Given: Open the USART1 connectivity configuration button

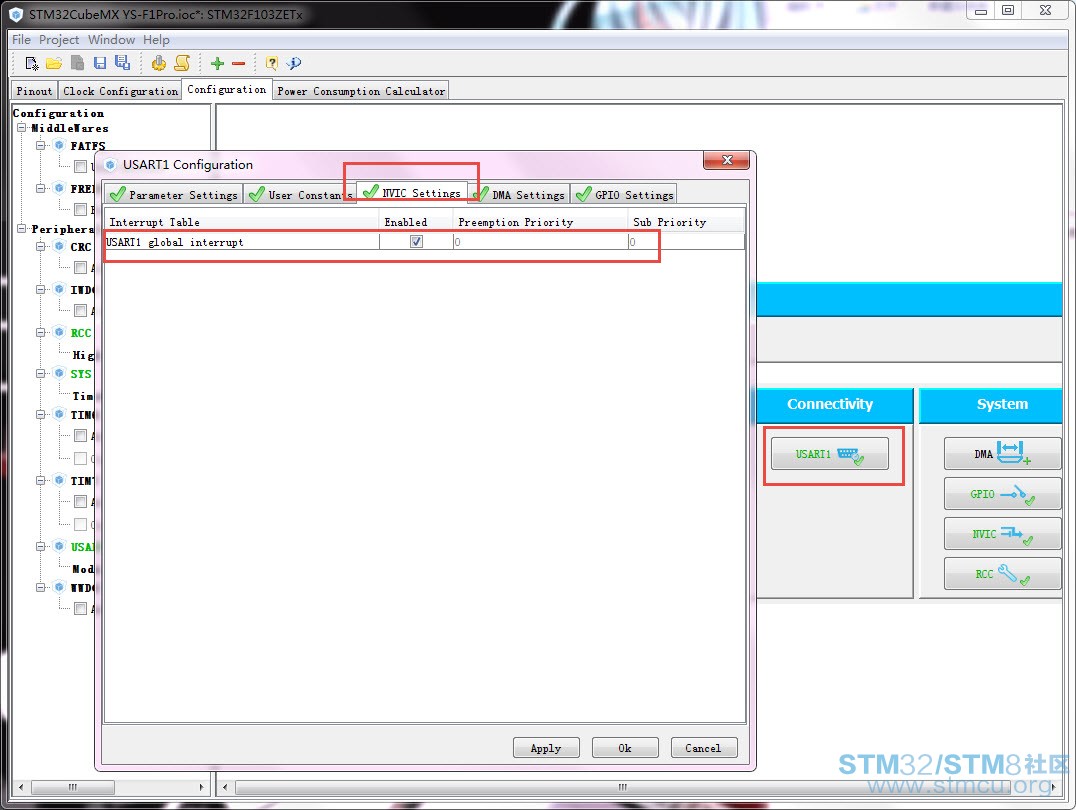Looking at the screenshot, I should click(830, 454).
